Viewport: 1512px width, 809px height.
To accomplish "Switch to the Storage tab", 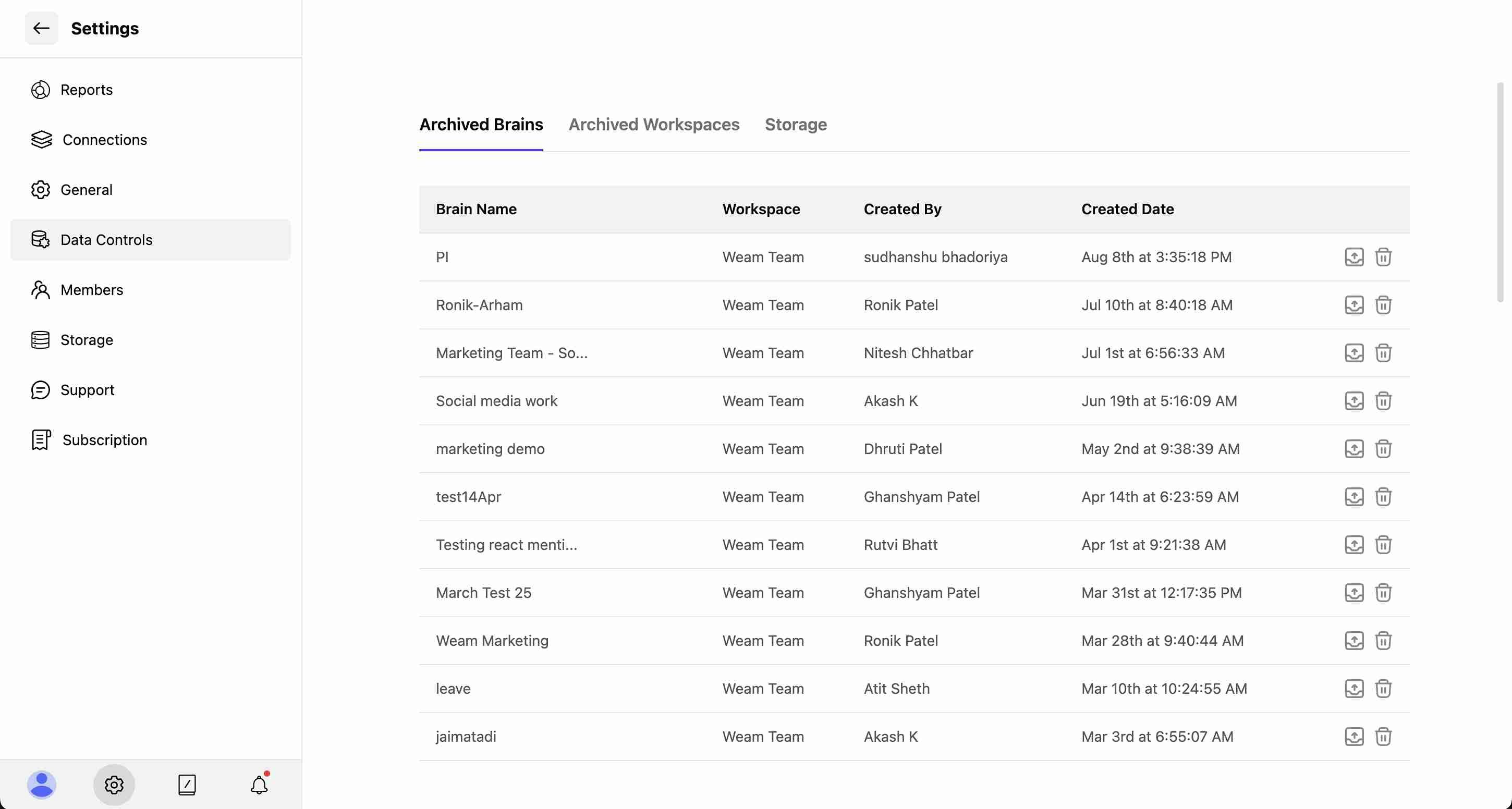I will (795, 125).
